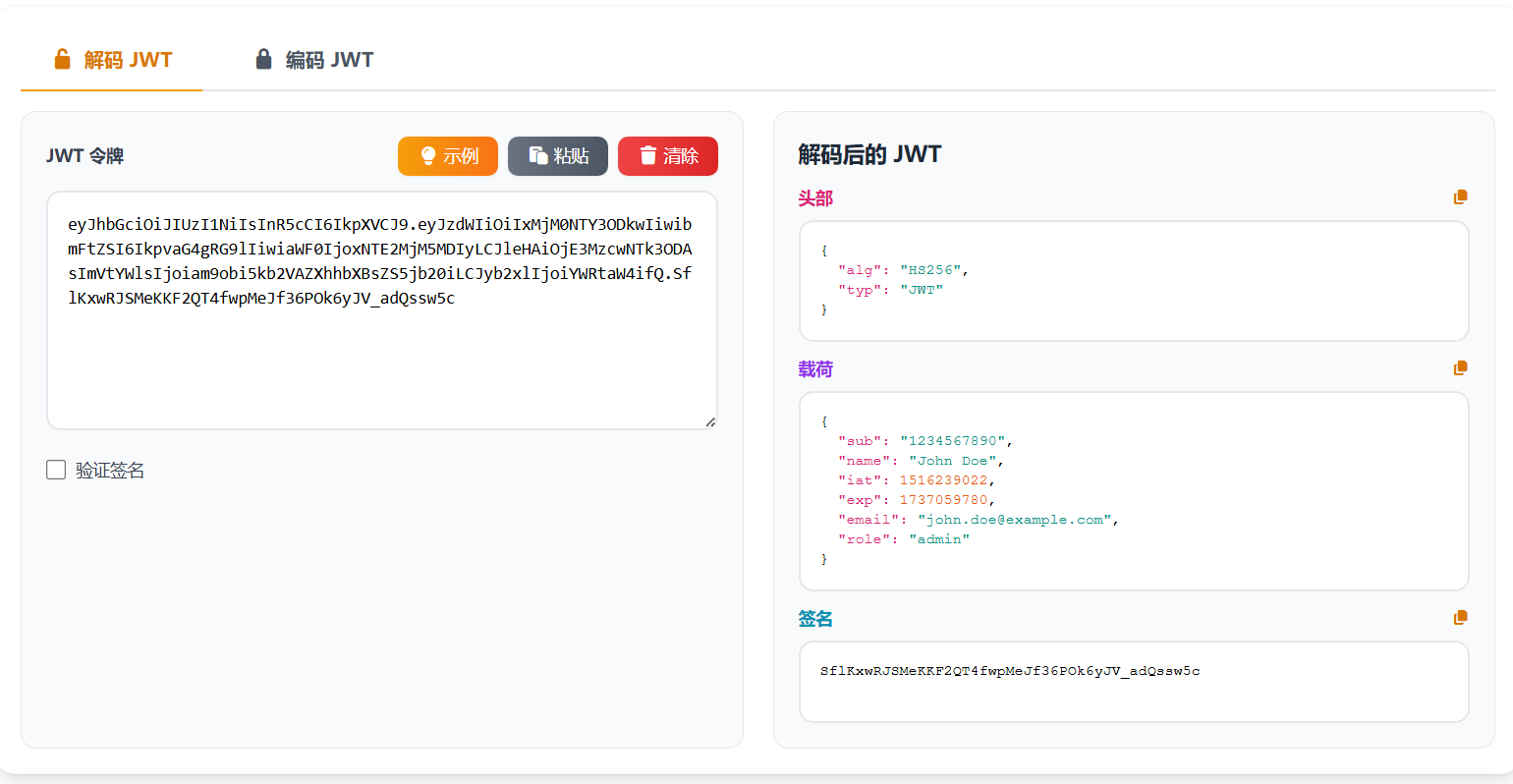This screenshot has width=1513, height=784.
Task: Open the 编码 JWT tab
Action: click(x=314, y=60)
